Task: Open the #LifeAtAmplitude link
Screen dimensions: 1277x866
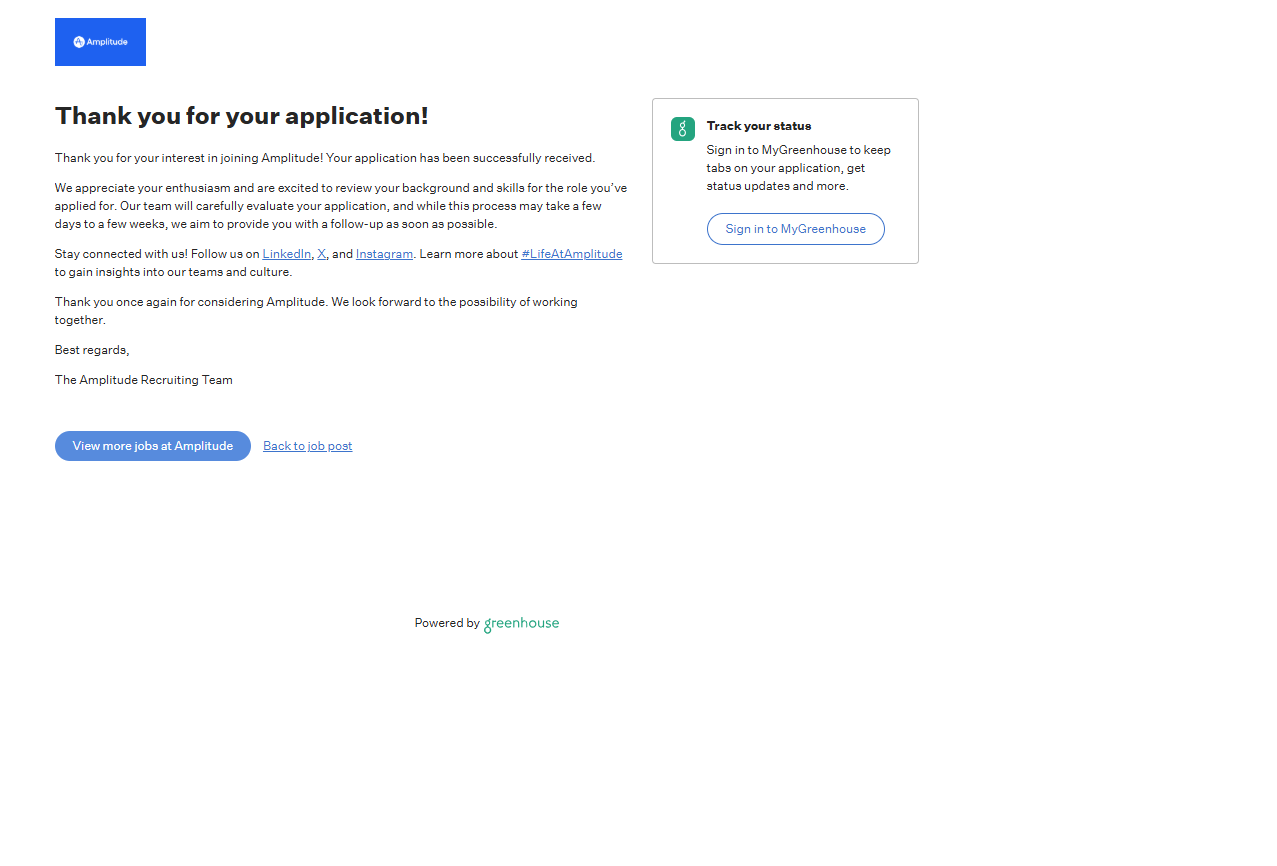Action: (571, 254)
